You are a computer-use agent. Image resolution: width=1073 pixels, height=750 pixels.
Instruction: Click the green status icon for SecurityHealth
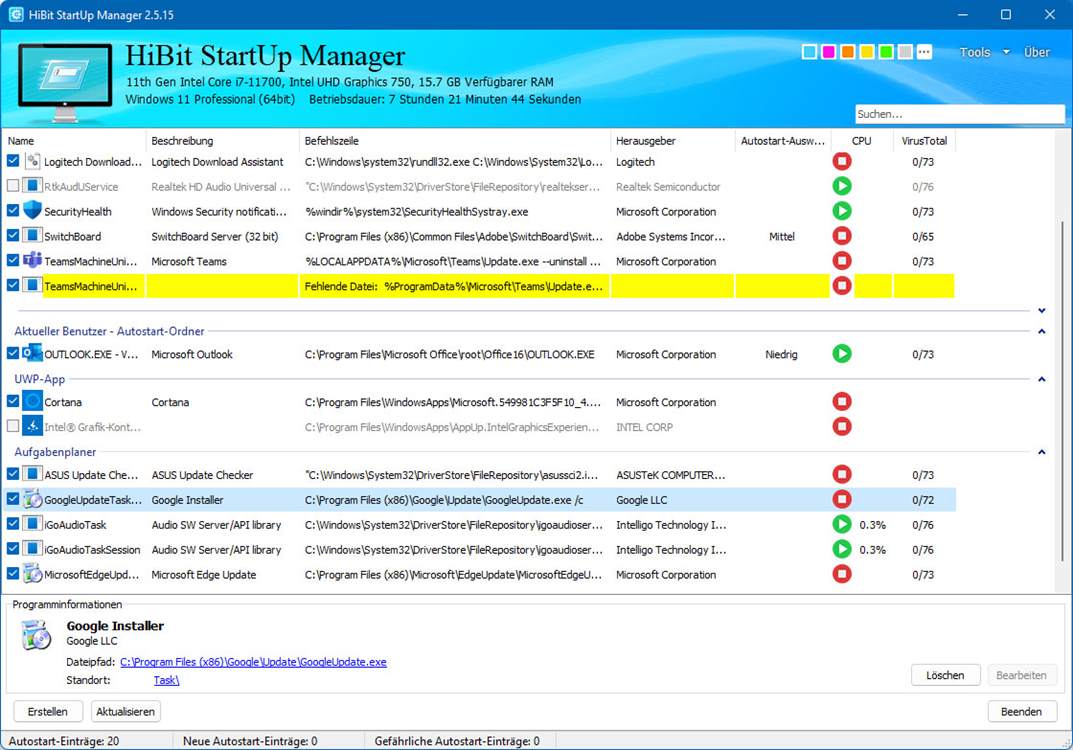[842, 211]
